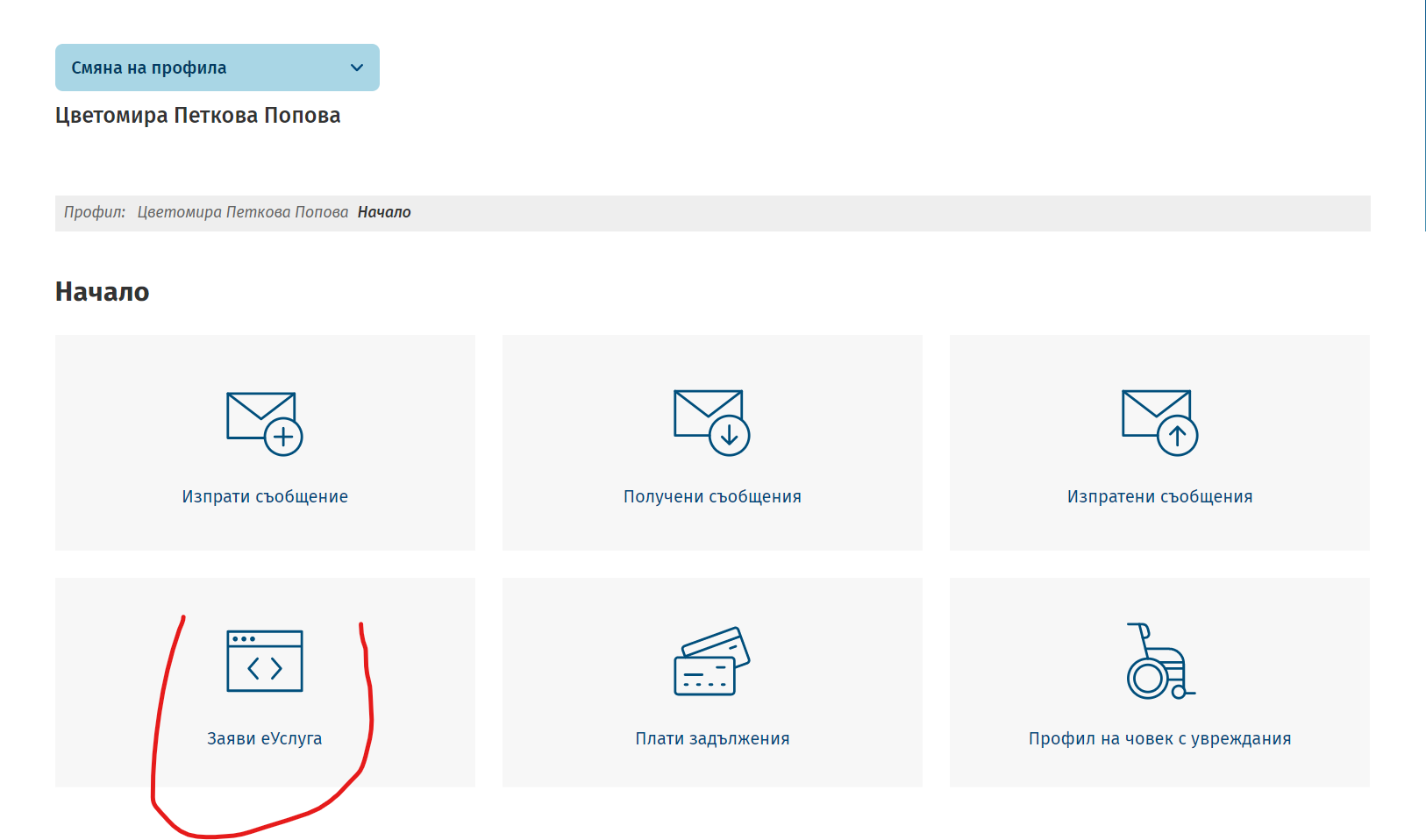
Task: Open the Заяви еУслуга link
Action: click(265, 738)
